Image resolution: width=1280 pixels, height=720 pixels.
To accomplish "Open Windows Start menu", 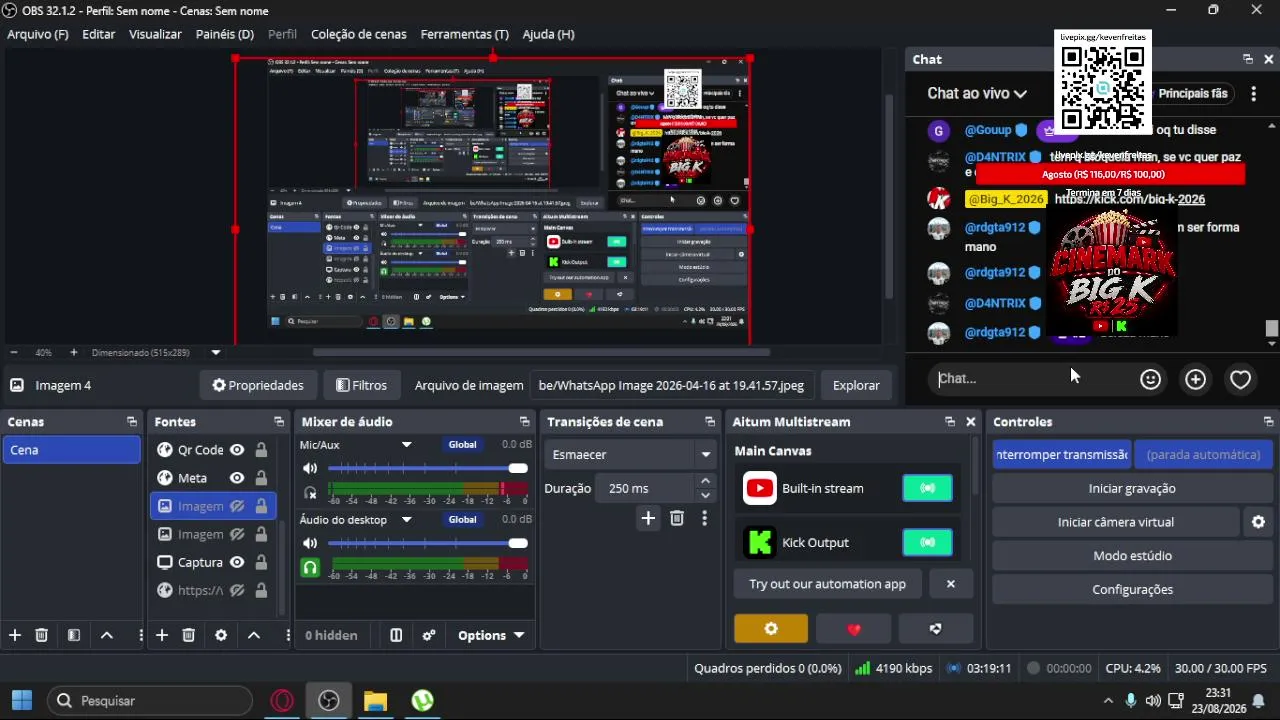I will [x=22, y=701].
